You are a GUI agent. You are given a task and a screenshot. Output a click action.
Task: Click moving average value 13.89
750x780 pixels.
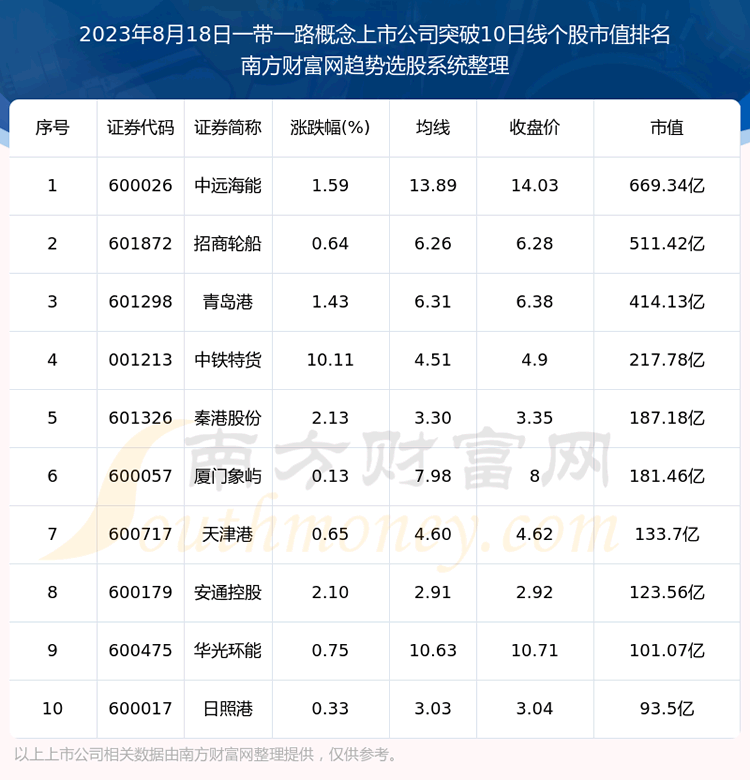point(433,186)
